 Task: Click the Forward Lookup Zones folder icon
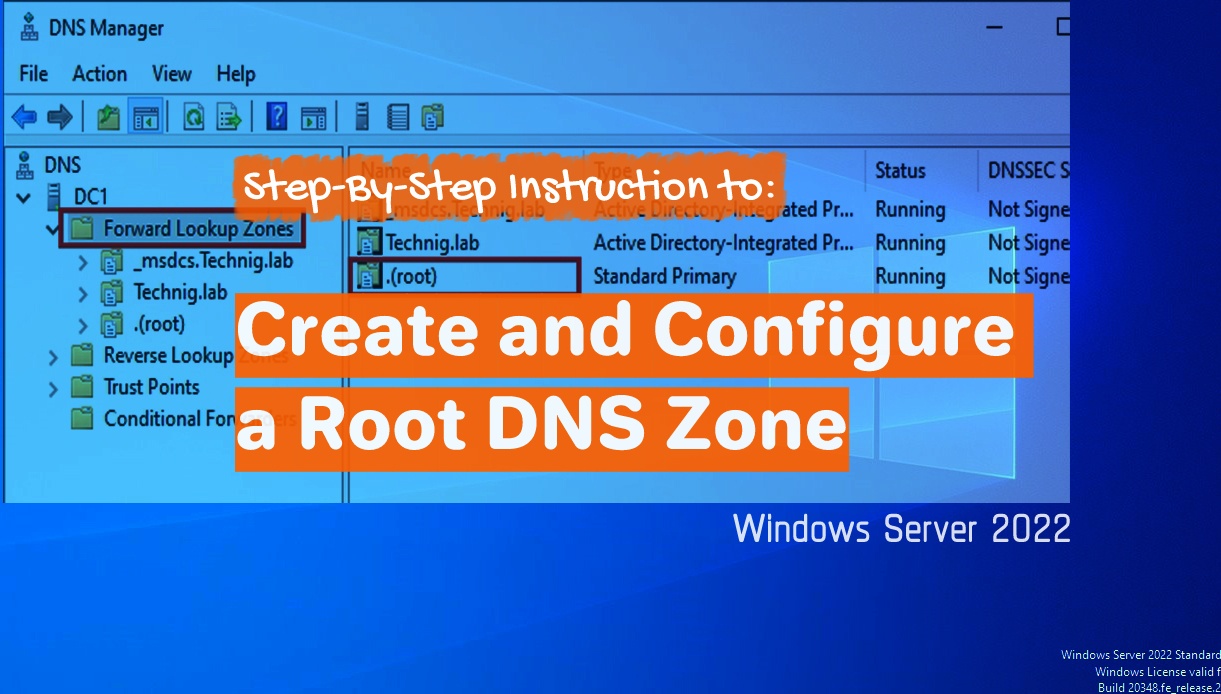coord(82,229)
